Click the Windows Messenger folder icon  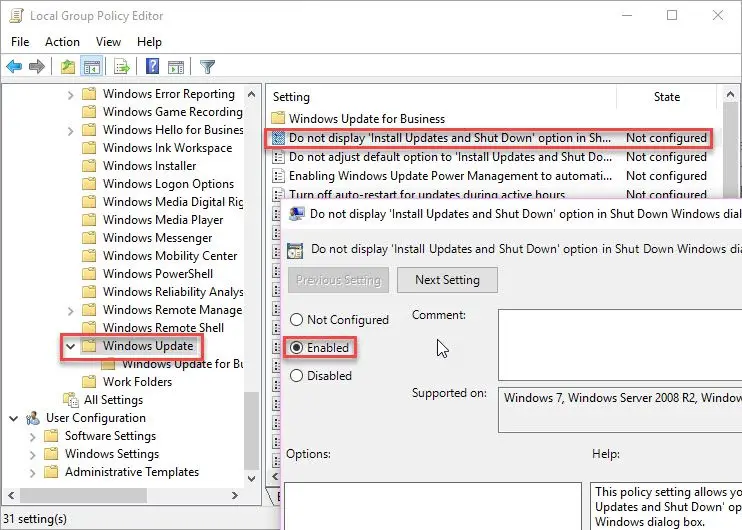click(x=89, y=238)
